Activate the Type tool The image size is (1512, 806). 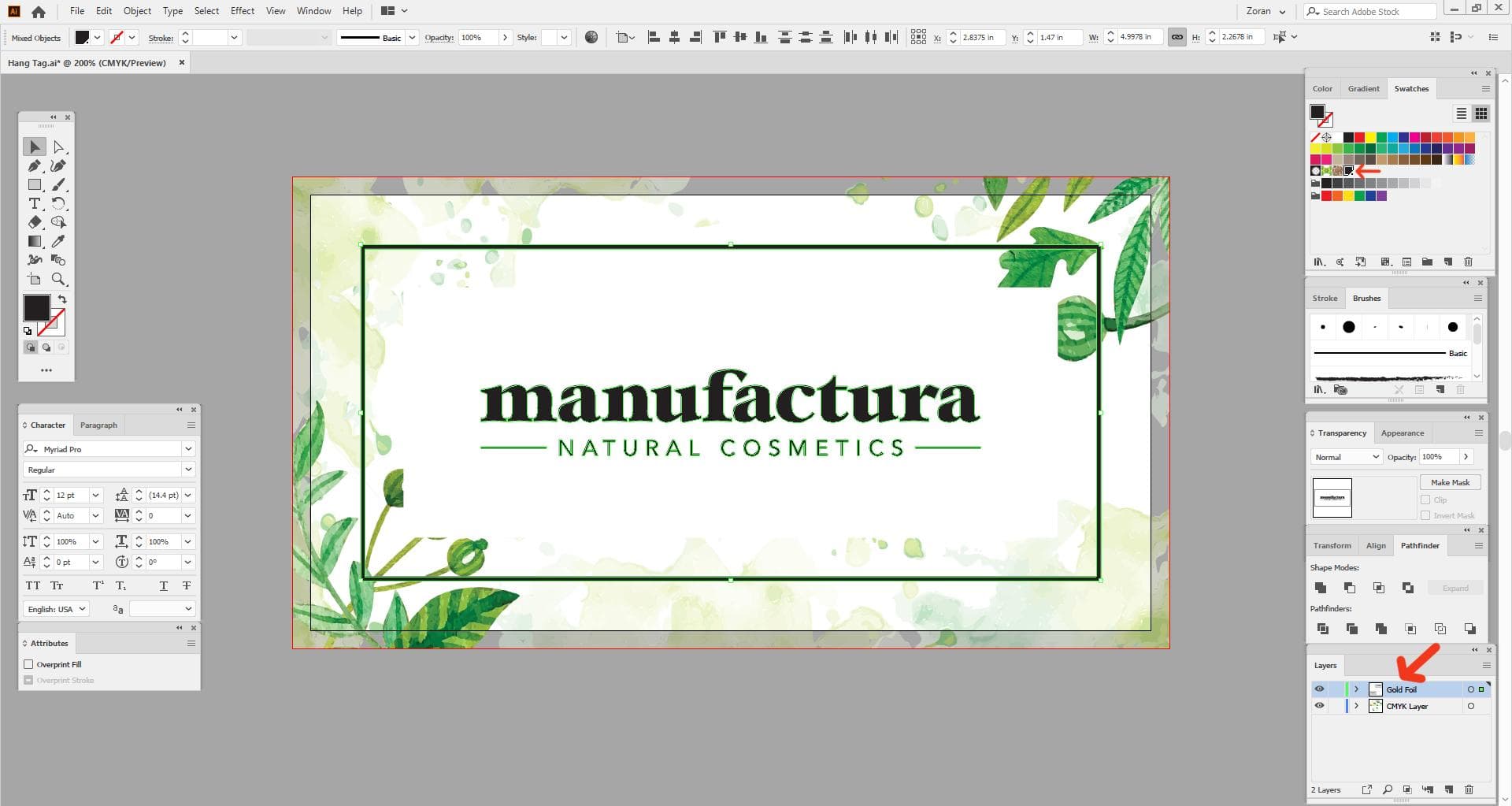[x=35, y=203]
